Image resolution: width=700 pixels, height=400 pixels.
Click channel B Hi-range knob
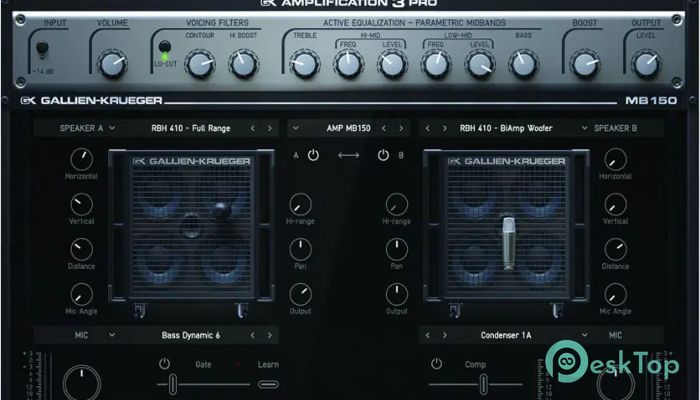pos(396,204)
